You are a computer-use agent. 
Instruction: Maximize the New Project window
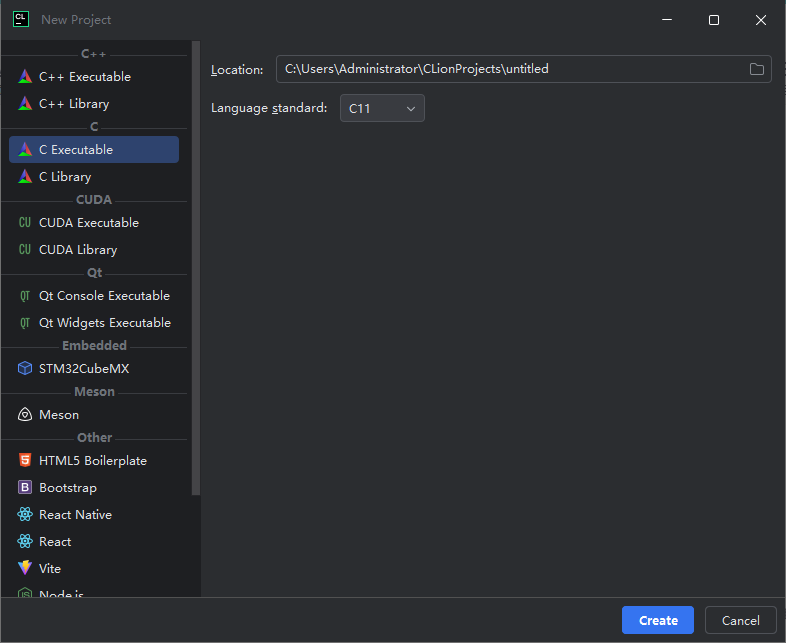coord(714,20)
